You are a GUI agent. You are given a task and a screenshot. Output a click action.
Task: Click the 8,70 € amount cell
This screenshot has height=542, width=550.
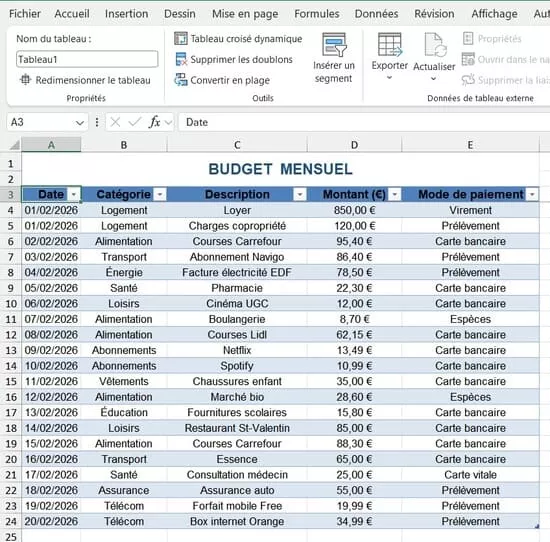coord(354,319)
